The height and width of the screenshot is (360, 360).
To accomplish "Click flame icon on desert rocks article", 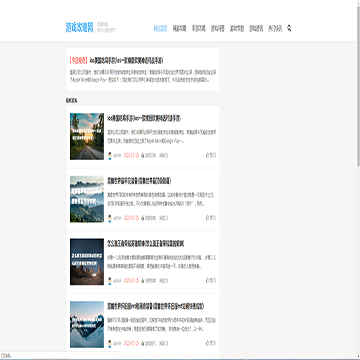I will [207, 281].
